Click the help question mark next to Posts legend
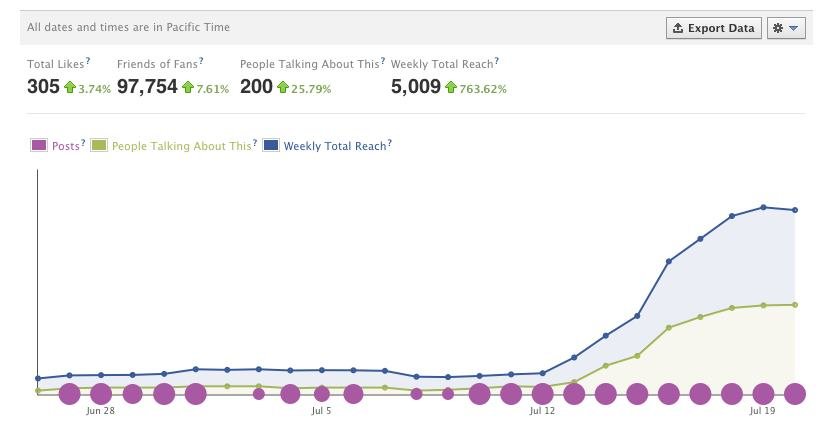833x426 pixels. click(x=82, y=144)
